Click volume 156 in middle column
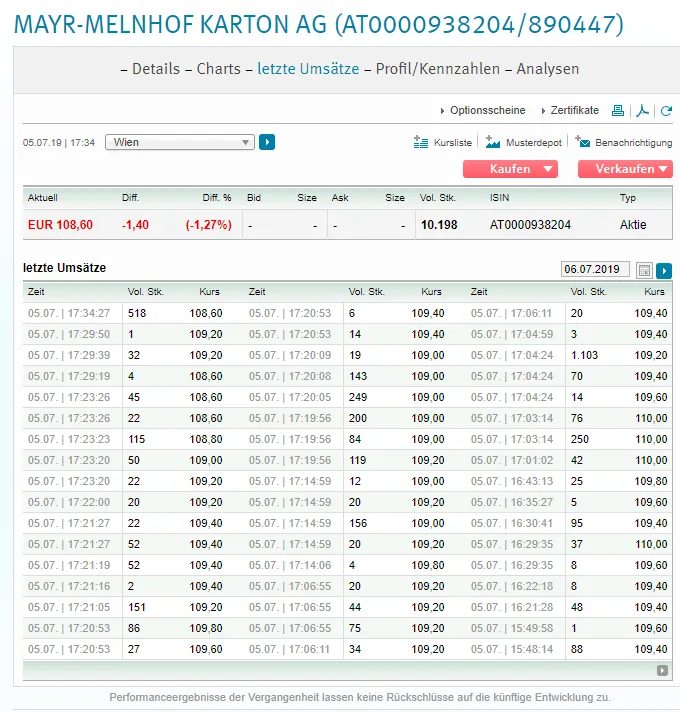680x712 pixels. point(358,523)
